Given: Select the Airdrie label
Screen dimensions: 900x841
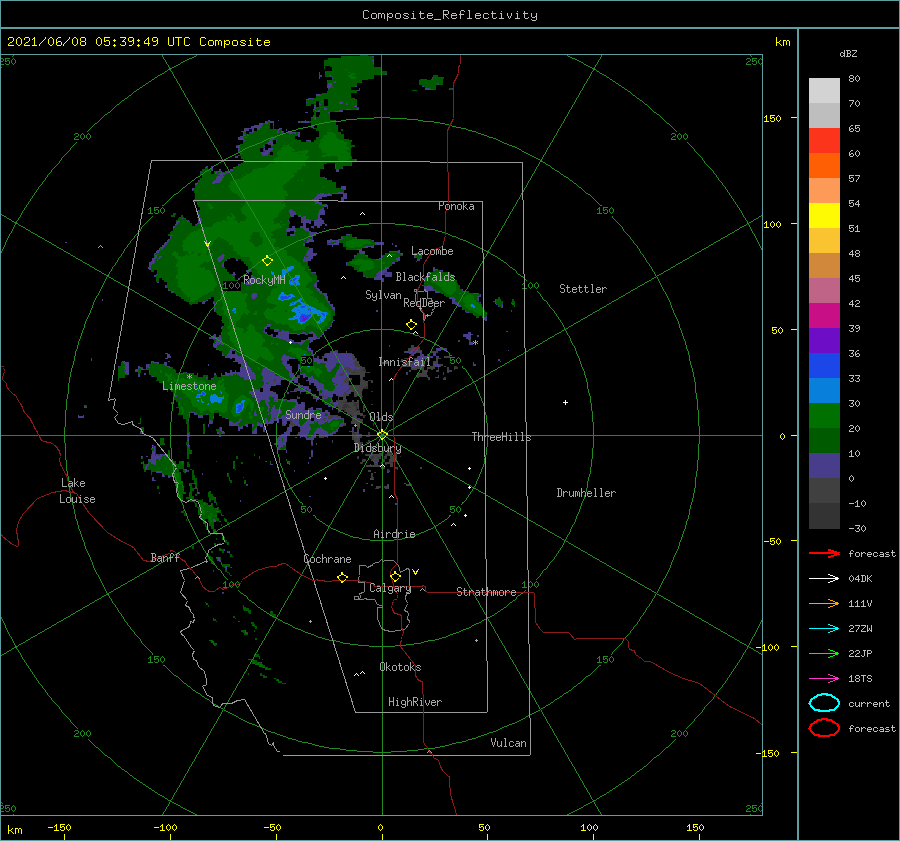Looking at the screenshot, I should tap(394, 534).
